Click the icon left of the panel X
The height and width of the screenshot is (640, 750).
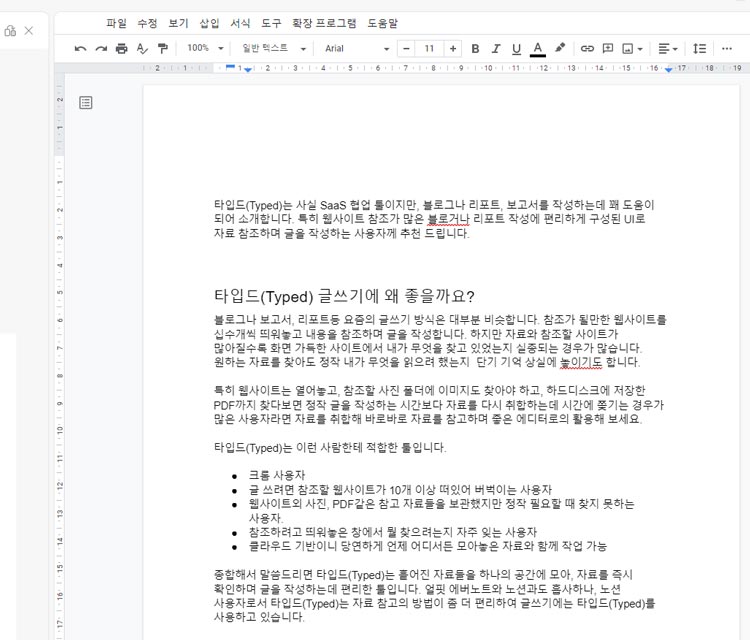click(x=10, y=31)
